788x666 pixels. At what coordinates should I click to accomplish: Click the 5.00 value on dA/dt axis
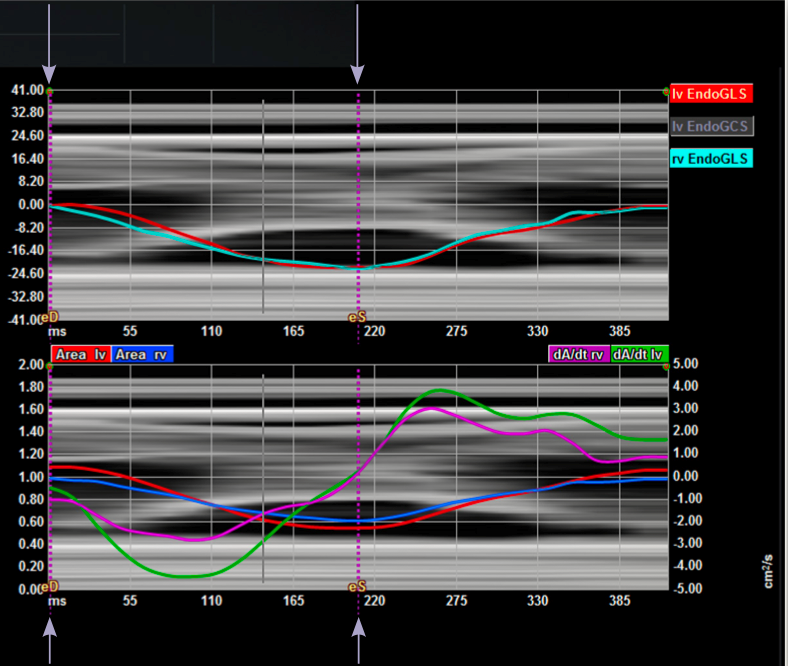(685, 363)
